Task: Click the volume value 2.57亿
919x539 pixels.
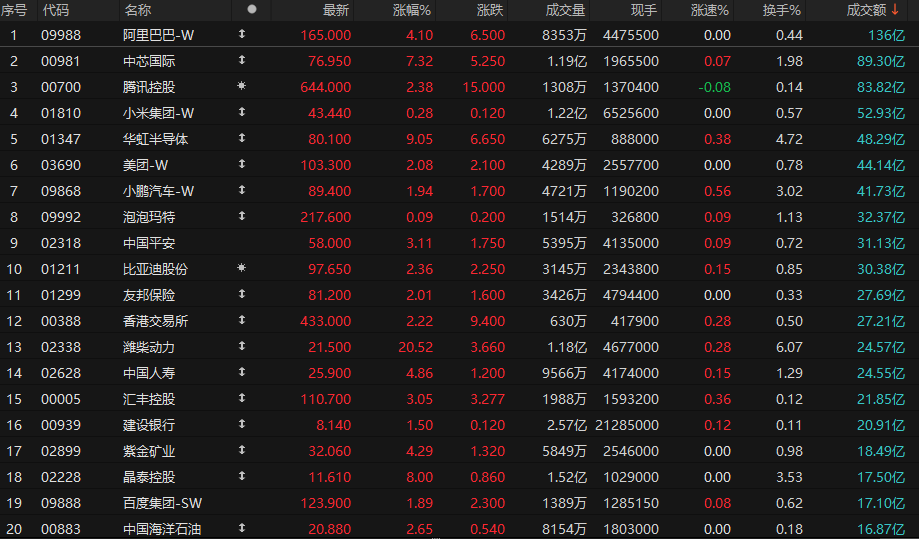Action: pos(567,425)
